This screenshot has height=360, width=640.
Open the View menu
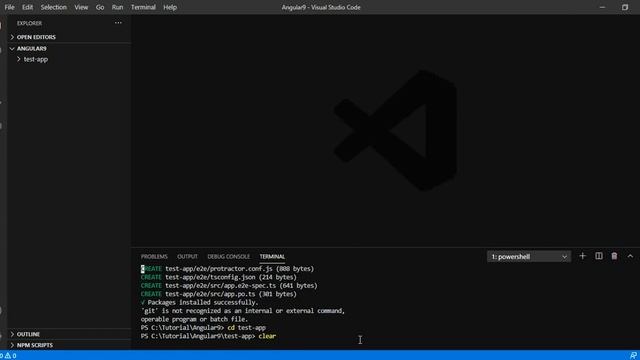tap(81, 7)
